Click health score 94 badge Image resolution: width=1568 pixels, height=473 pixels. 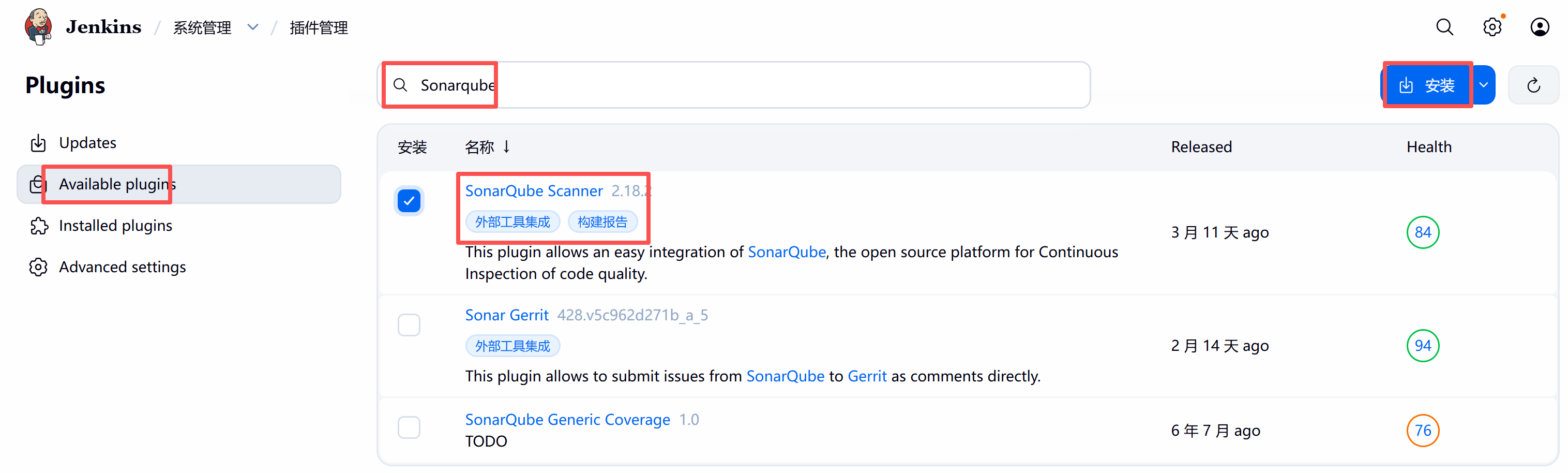point(1423,346)
